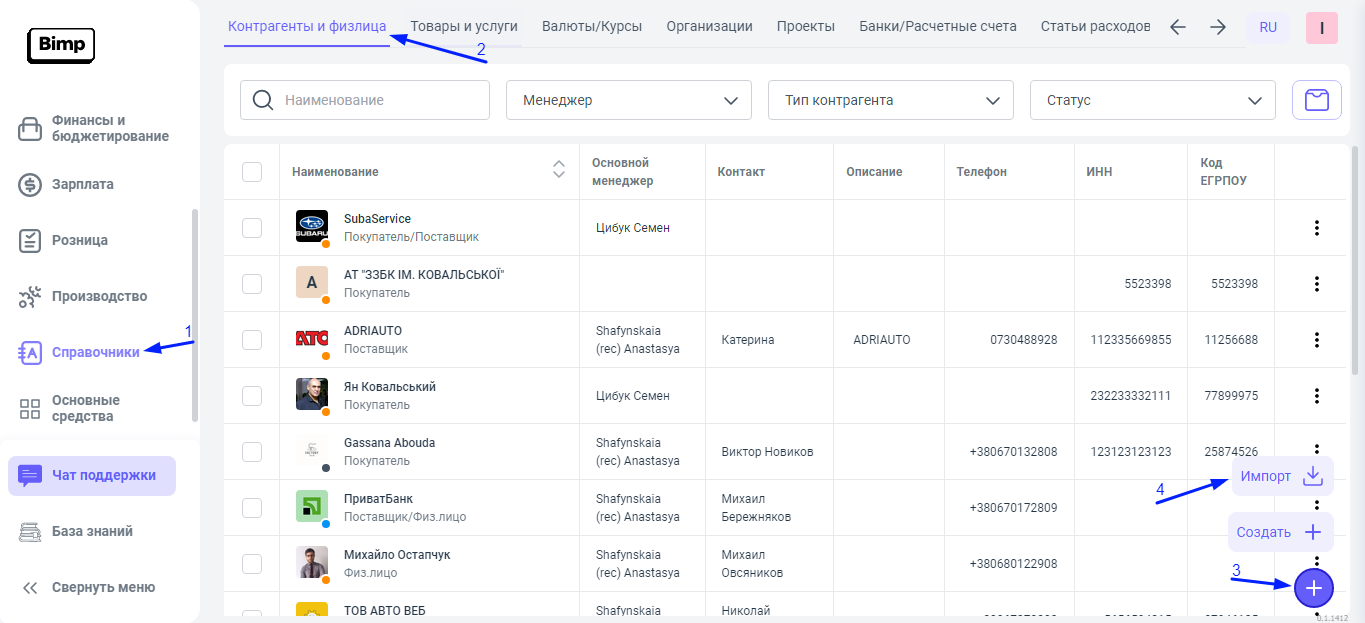Open three-dot menu for SubaService row

(1316, 228)
